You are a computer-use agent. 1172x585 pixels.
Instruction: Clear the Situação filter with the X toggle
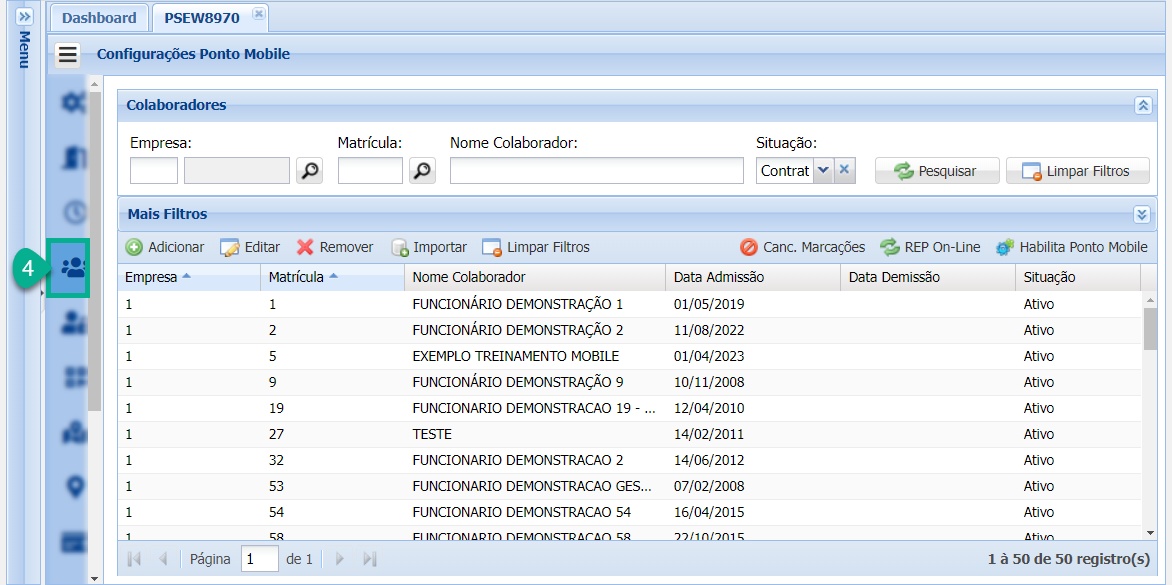842,170
